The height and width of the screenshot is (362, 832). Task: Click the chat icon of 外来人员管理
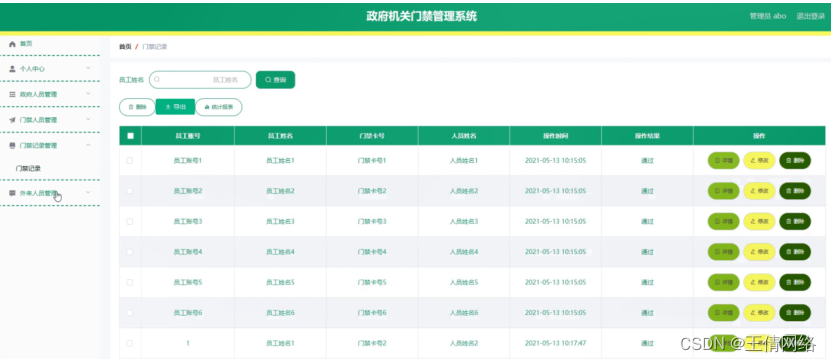coord(12,193)
